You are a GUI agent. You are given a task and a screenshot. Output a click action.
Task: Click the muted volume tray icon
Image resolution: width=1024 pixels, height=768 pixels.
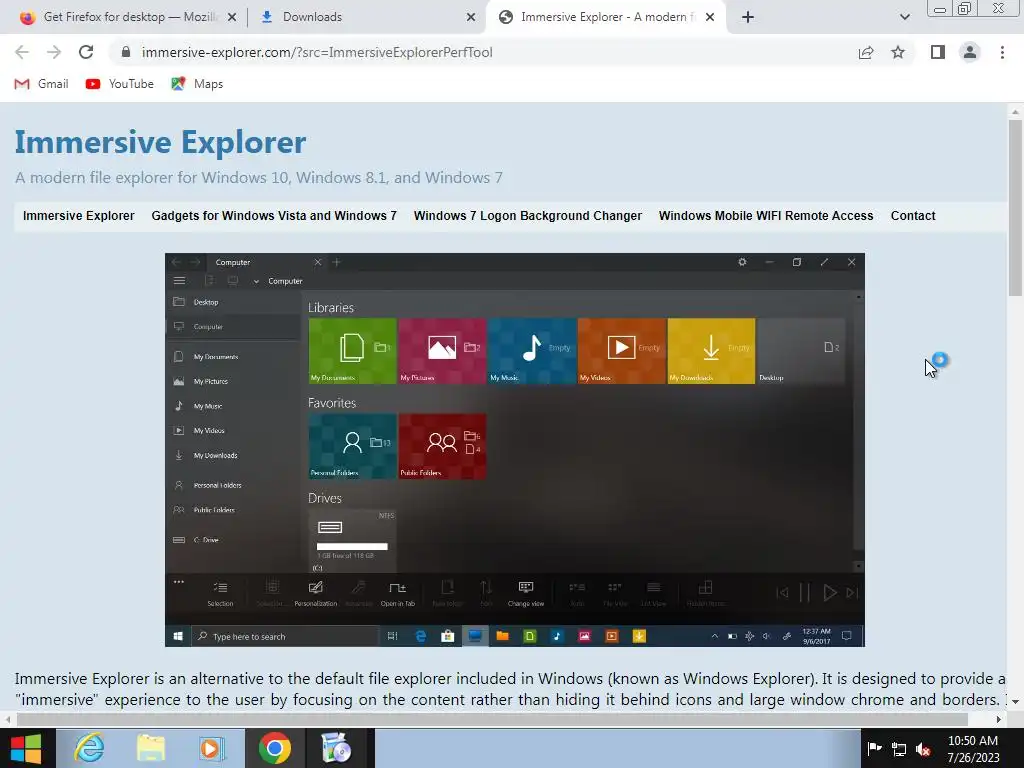pyautogui.click(x=923, y=749)
